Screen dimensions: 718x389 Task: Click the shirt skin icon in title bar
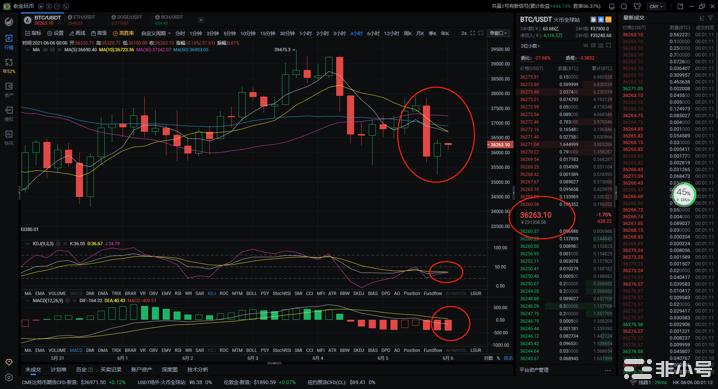click(637, 6)
